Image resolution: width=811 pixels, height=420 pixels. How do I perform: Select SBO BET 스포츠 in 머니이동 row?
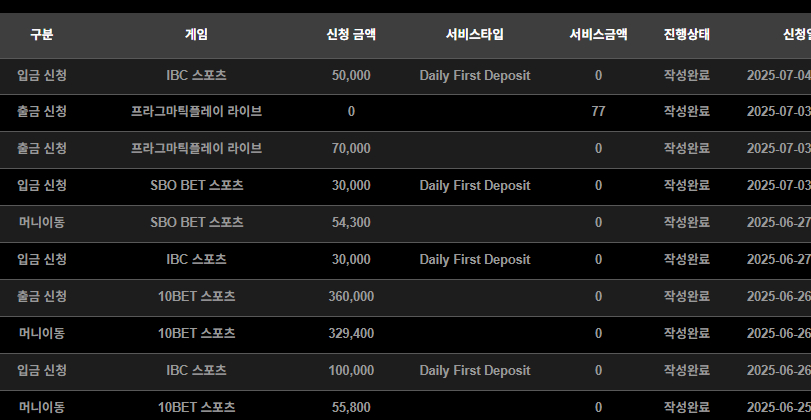click(197, 222)
